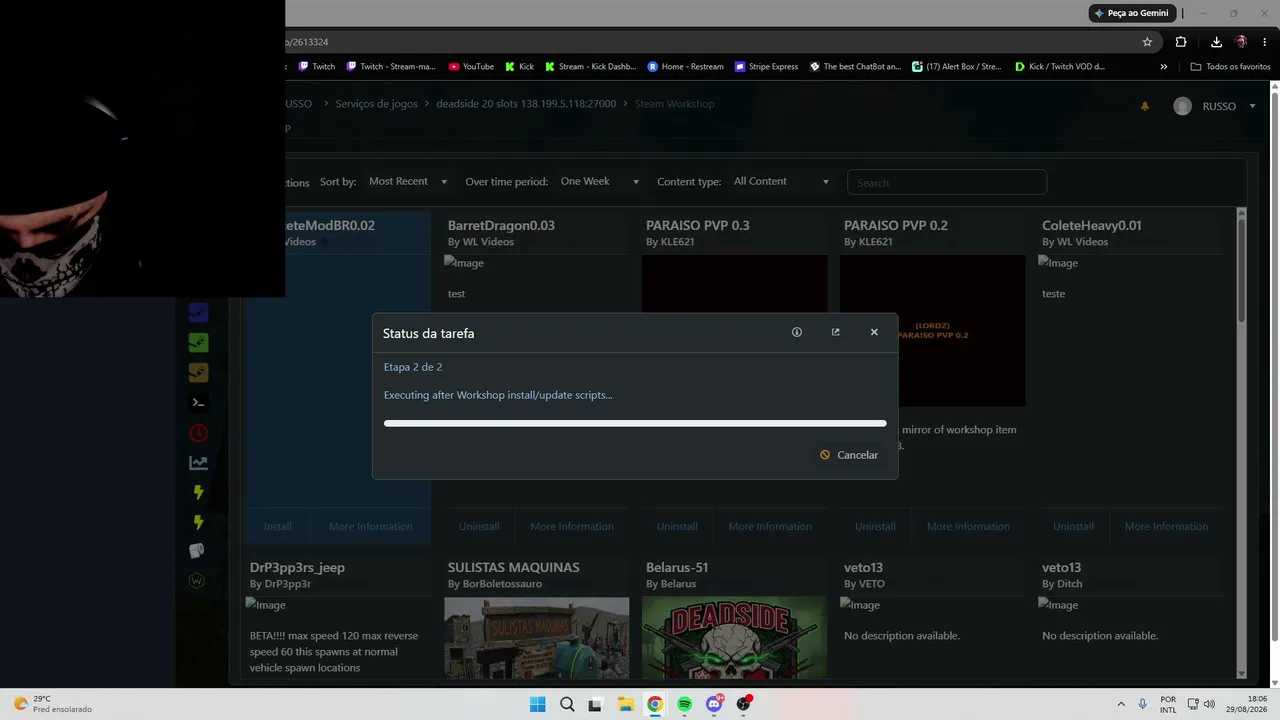This screenshot has height=720, width=1280.
Task: Open the time period One Week dropdown
Action: click(600, 182)
